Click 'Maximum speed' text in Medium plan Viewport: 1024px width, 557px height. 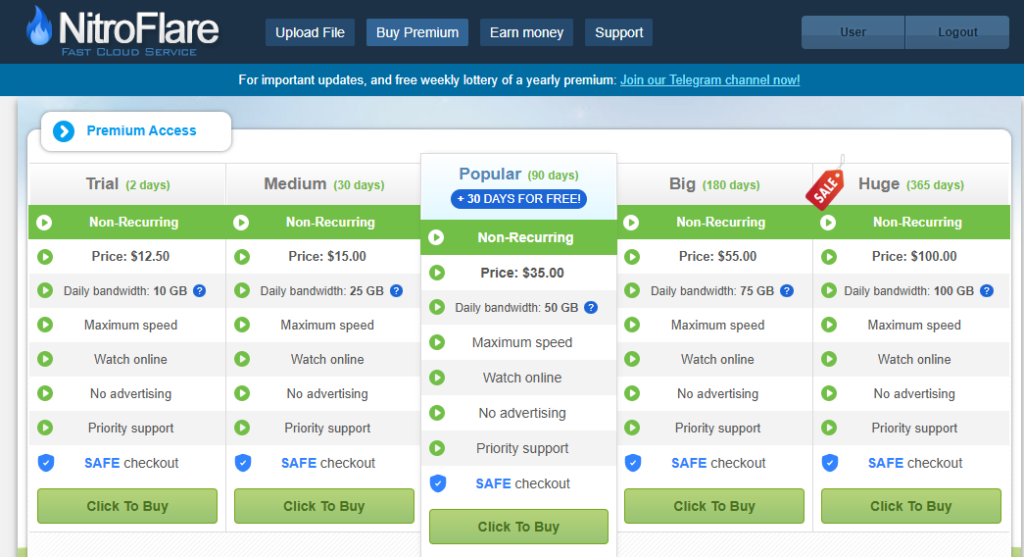click(327, 325)
